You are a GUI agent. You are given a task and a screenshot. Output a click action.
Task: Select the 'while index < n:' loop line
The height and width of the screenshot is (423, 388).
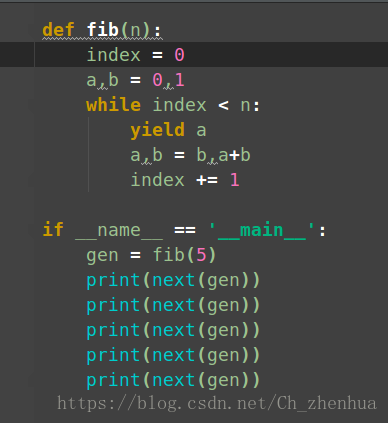click(173, 105)
